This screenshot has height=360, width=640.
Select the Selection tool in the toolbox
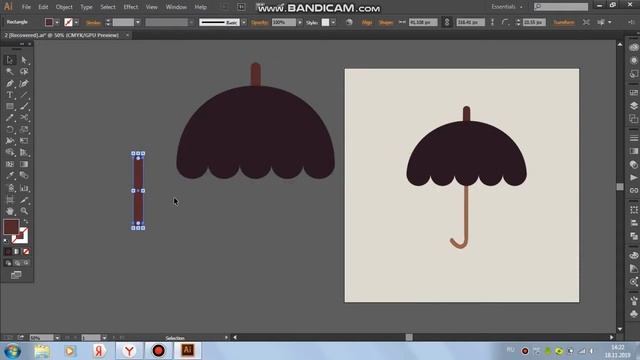click(x=10, y=60)
